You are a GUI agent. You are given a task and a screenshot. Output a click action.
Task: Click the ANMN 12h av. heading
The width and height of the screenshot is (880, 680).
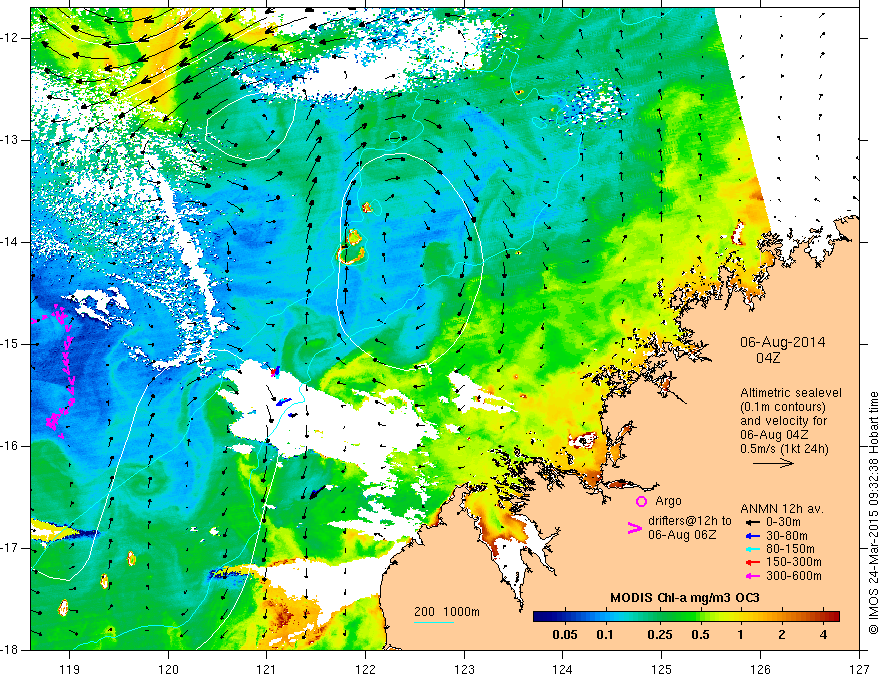782,509
